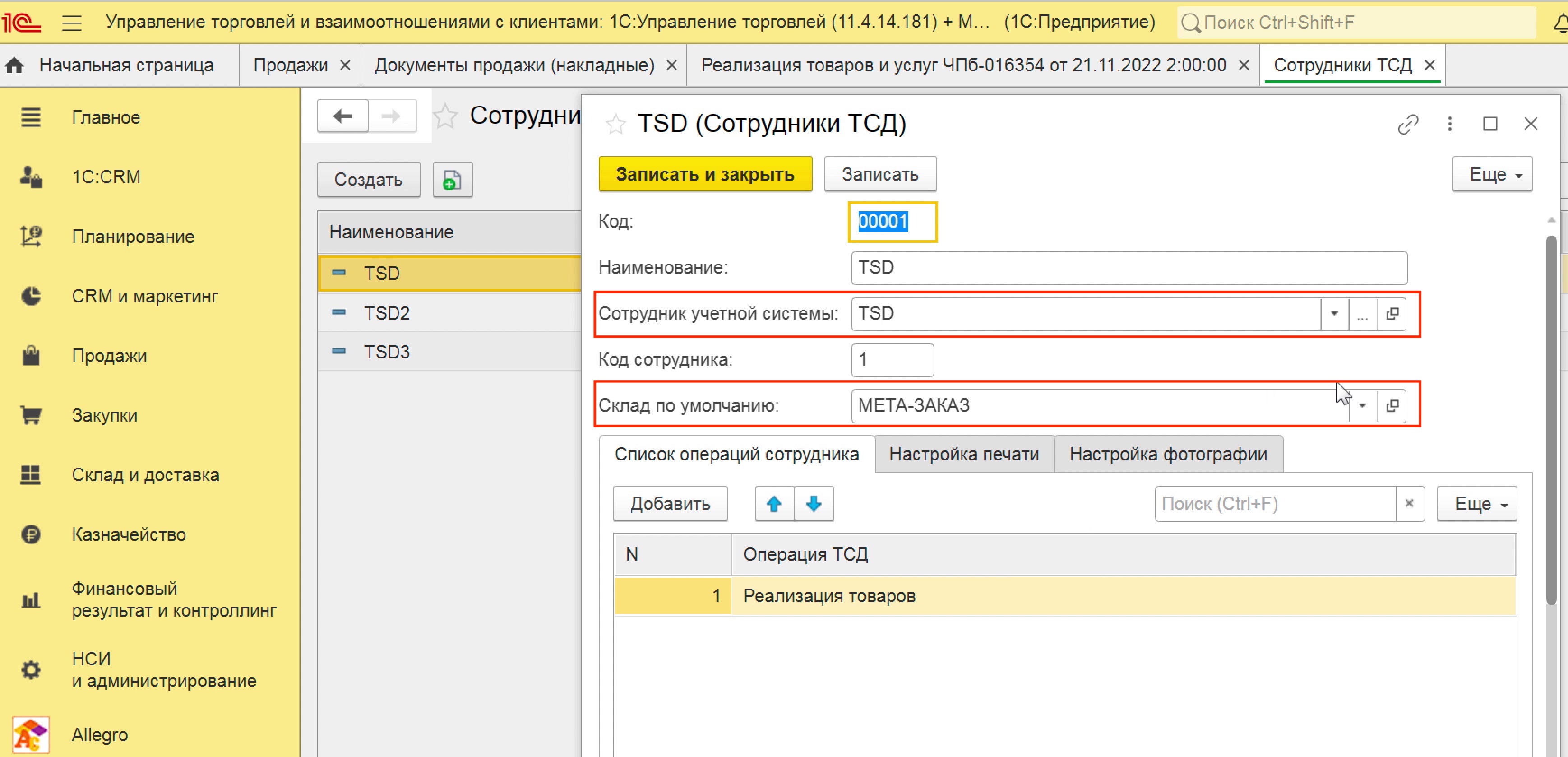Click the home icon for Начальная страница
The width and height of the screenshot is (1568, 757).
[14, 65]
